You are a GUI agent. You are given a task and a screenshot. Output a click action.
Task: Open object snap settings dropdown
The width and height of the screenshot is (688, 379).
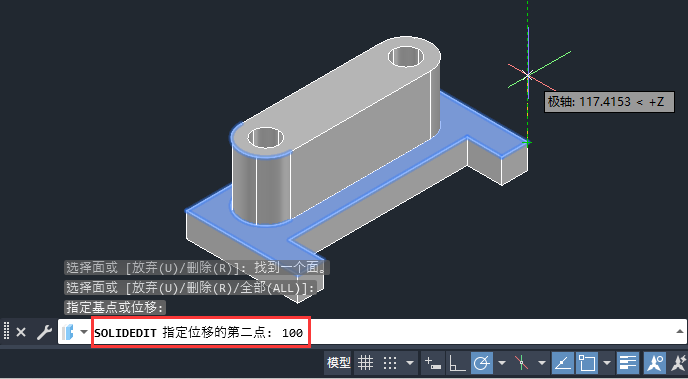607,363
